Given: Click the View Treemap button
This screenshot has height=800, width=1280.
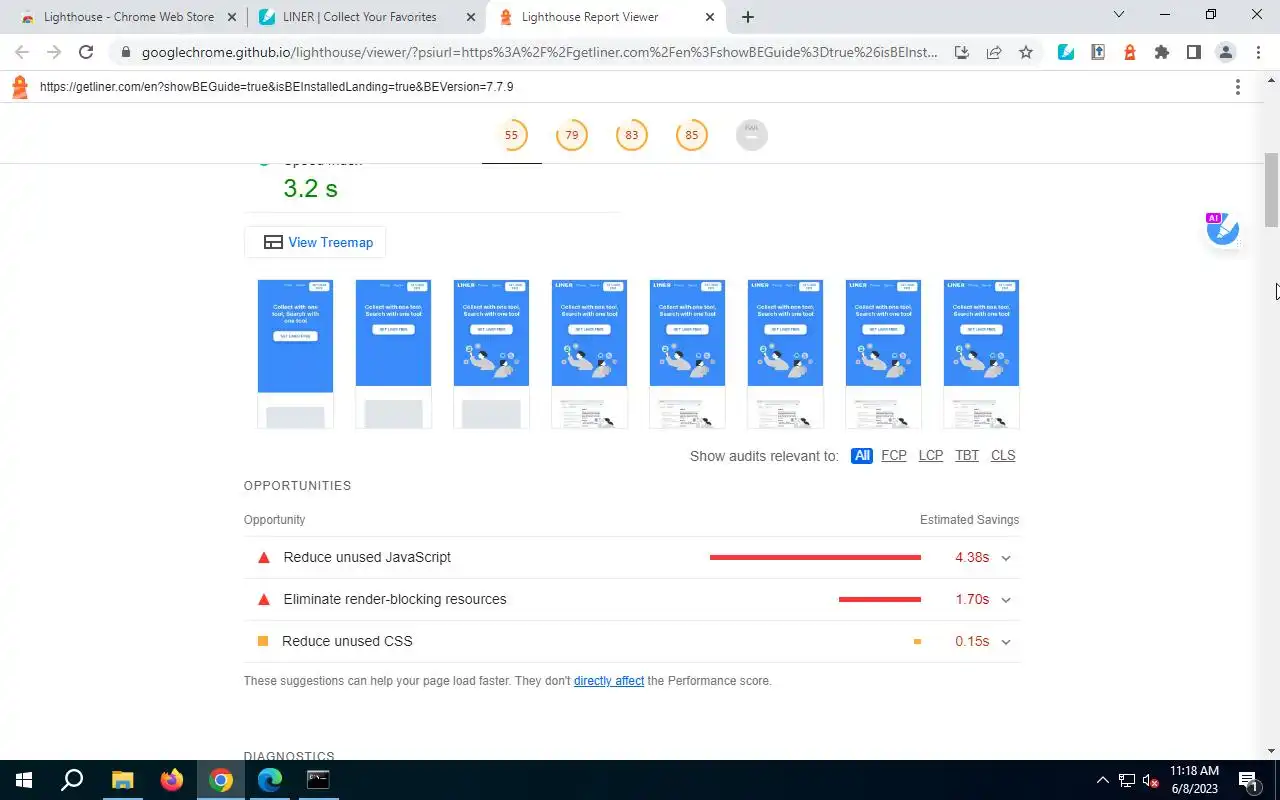Looking at the screenshot, I should [315, 242].
